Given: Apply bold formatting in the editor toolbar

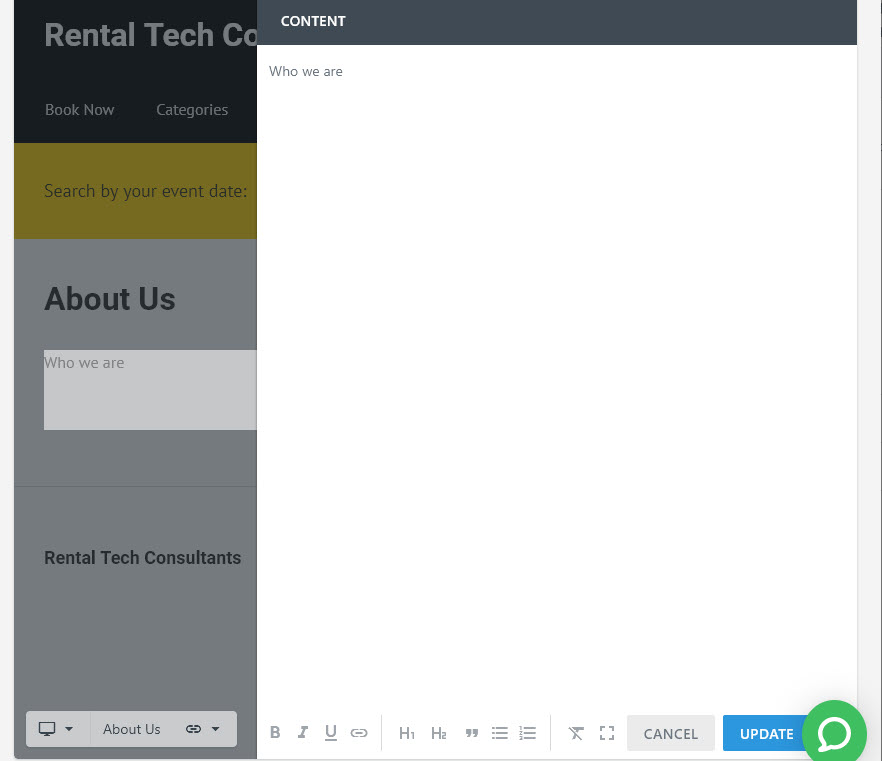Looking at the screenshot, I should pos(275,732).
